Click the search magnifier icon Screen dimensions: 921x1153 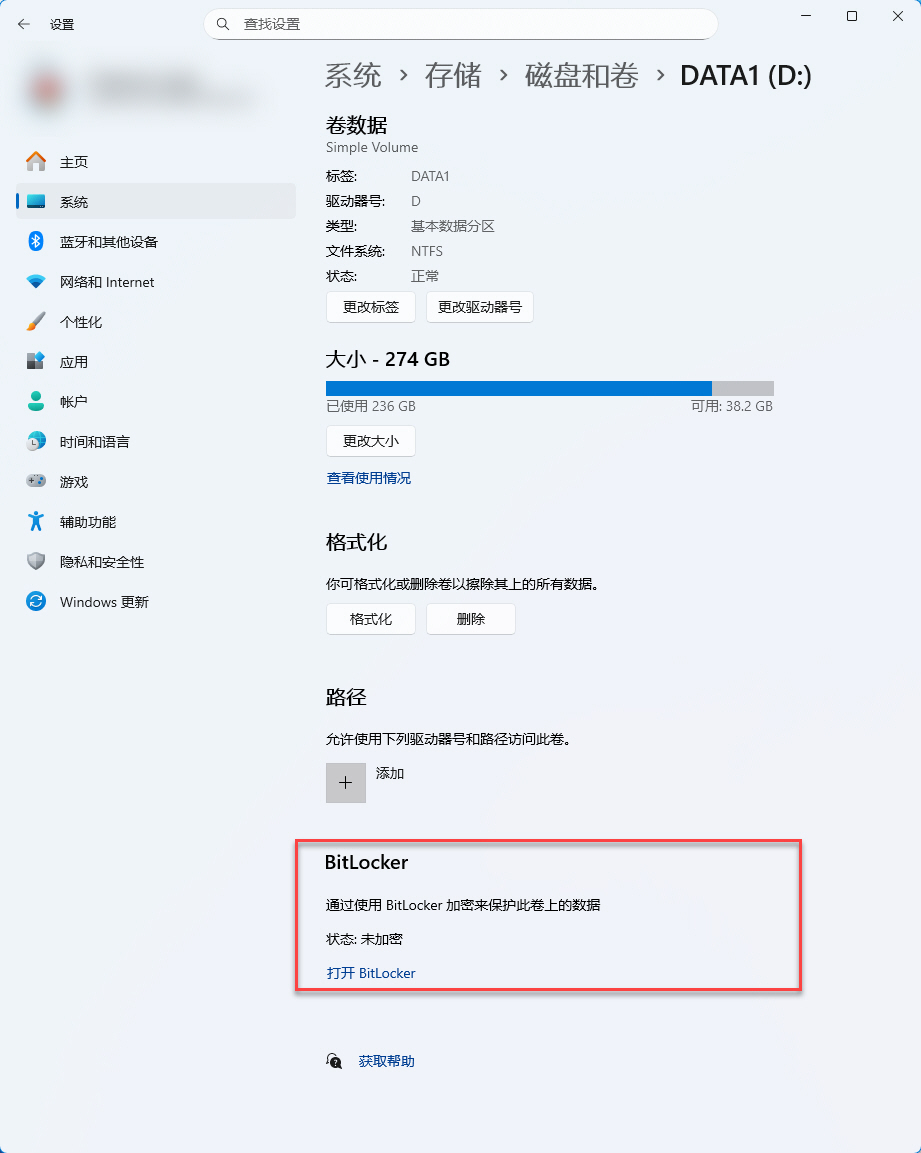point(223,24)
